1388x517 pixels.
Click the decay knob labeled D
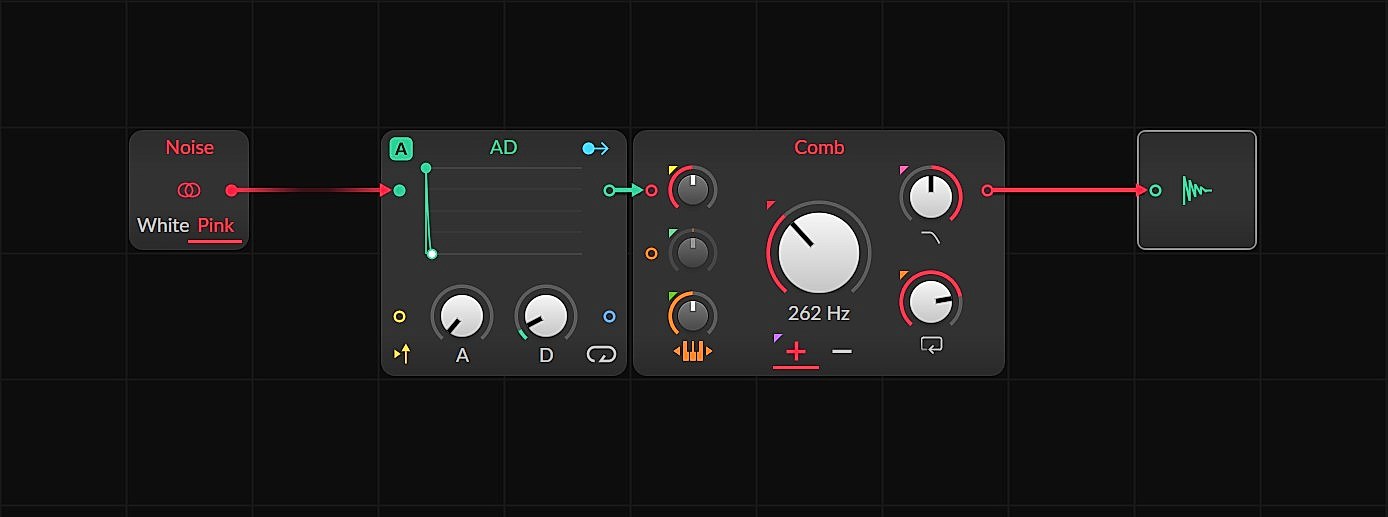[546, 316]
